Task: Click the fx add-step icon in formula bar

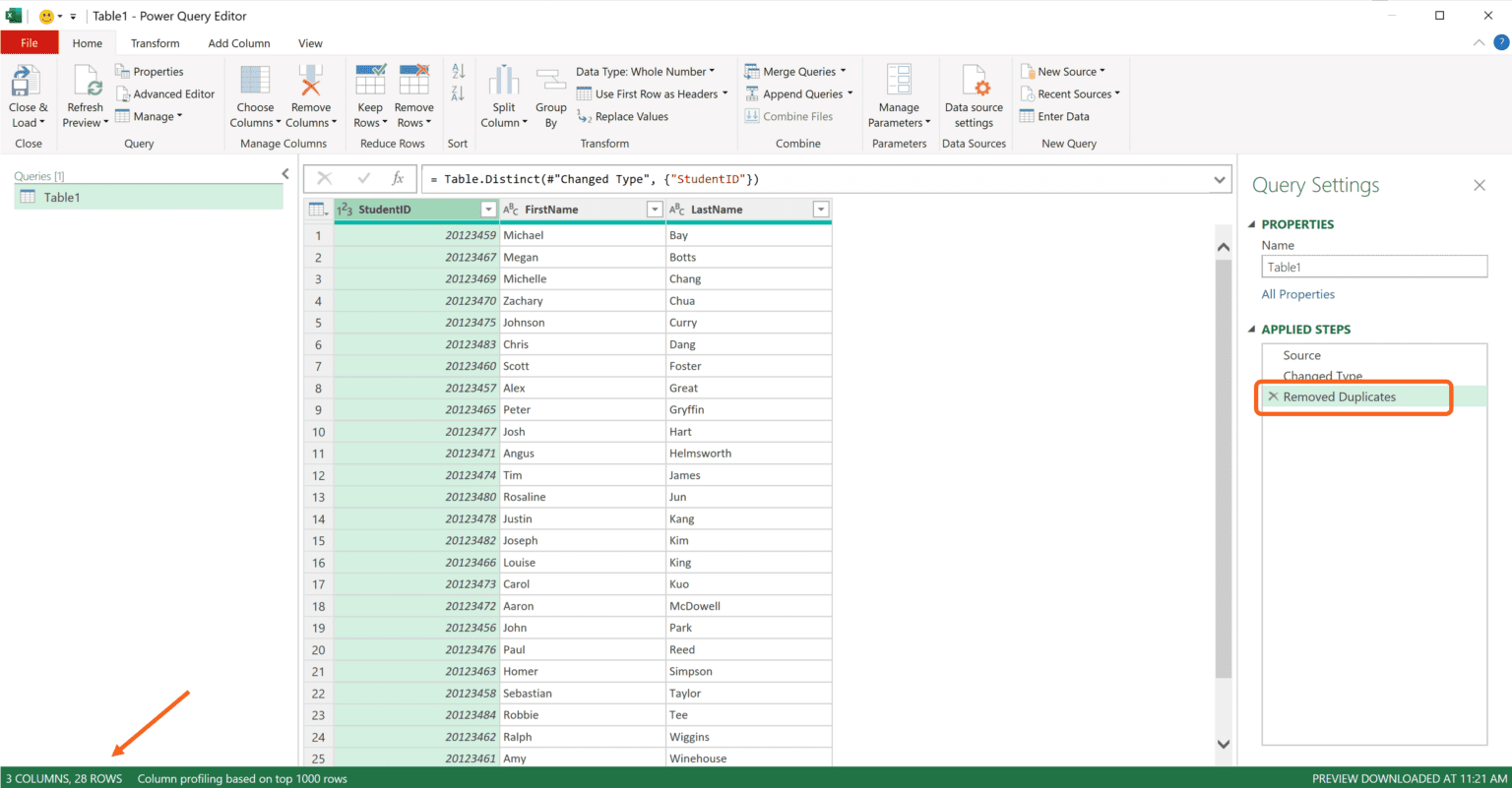Action: tap(398, 178)
